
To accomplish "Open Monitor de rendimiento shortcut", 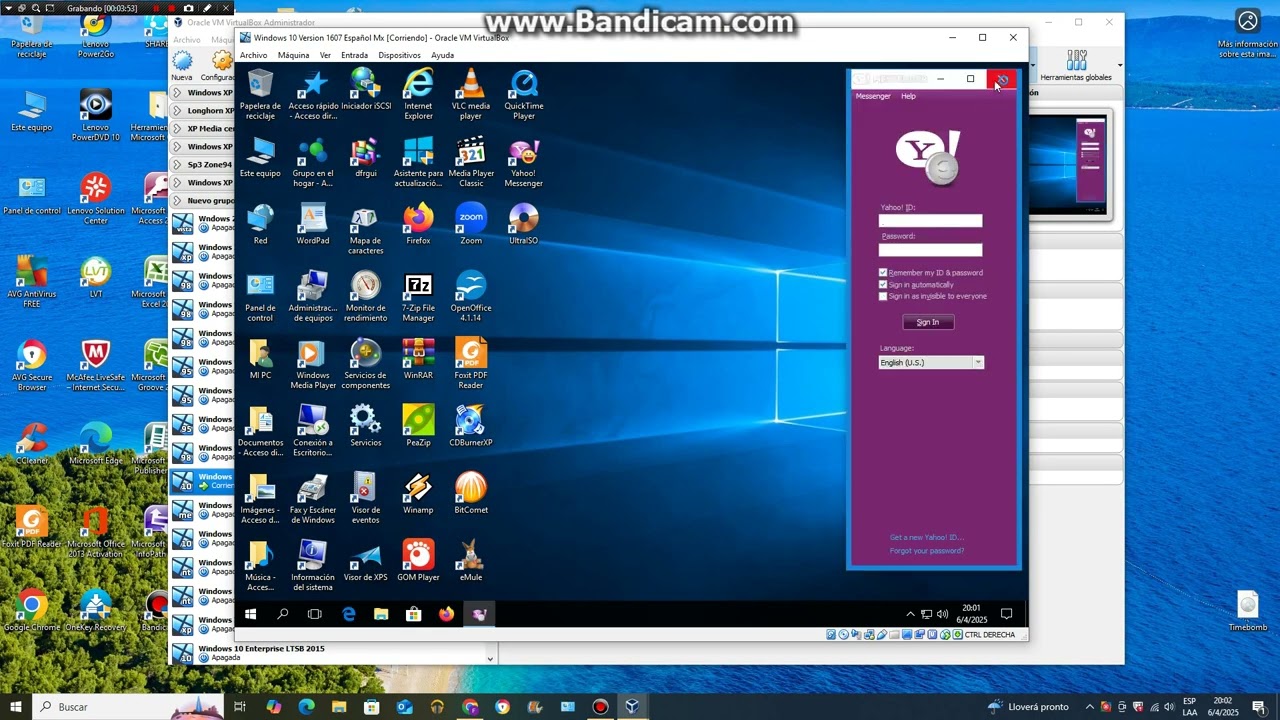I will click(365, 297).
